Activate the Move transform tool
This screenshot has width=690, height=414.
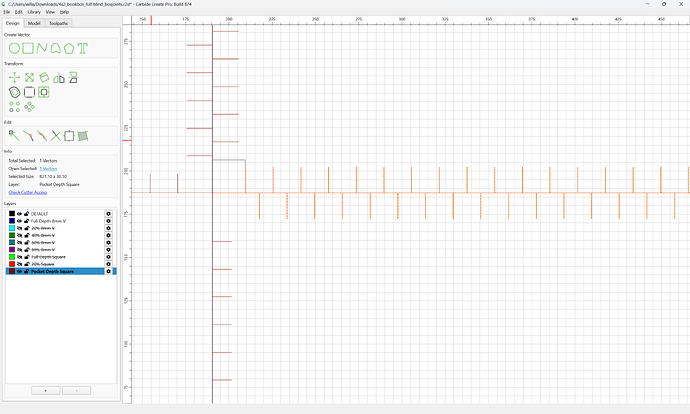click(14, 78)
